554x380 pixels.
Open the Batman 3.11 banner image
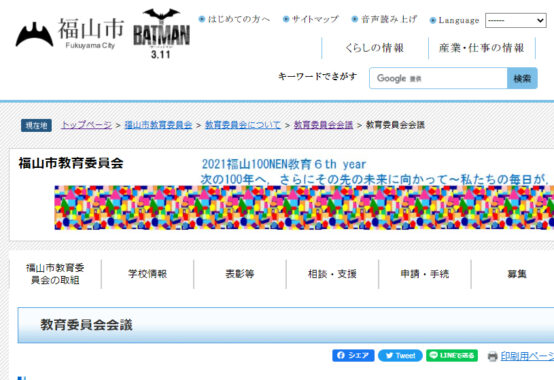click(x=161, y=34)
